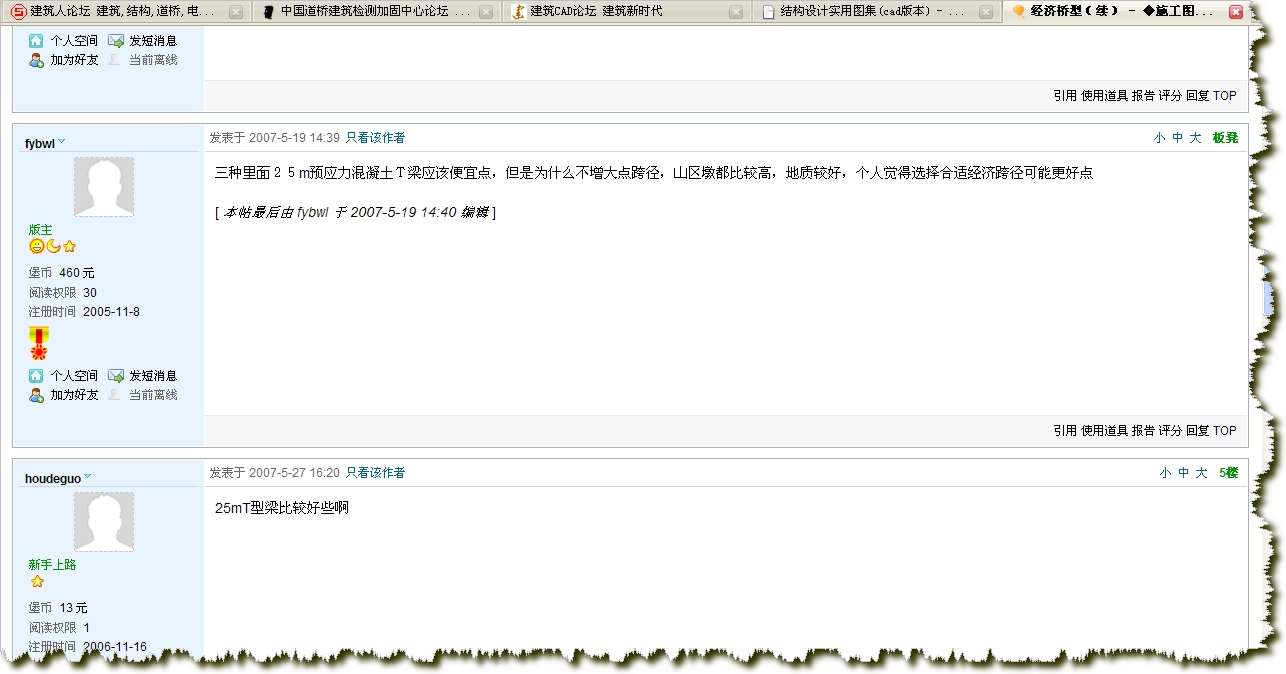This screenshot has width=1286, height=674.
Task: Set font size 大 on the 板凳 post
Action: click(1195, 138)
